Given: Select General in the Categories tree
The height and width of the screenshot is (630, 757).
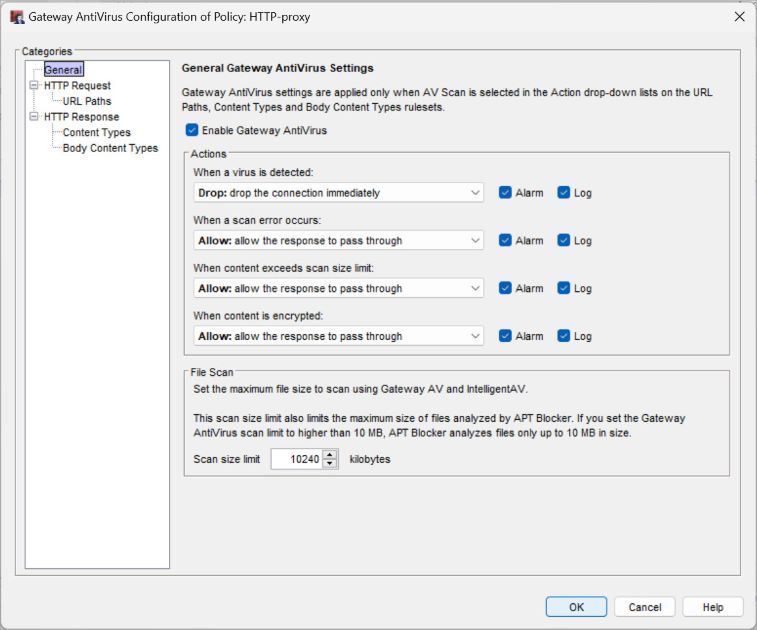Looking at the screenshot, I should click(64, 70).
